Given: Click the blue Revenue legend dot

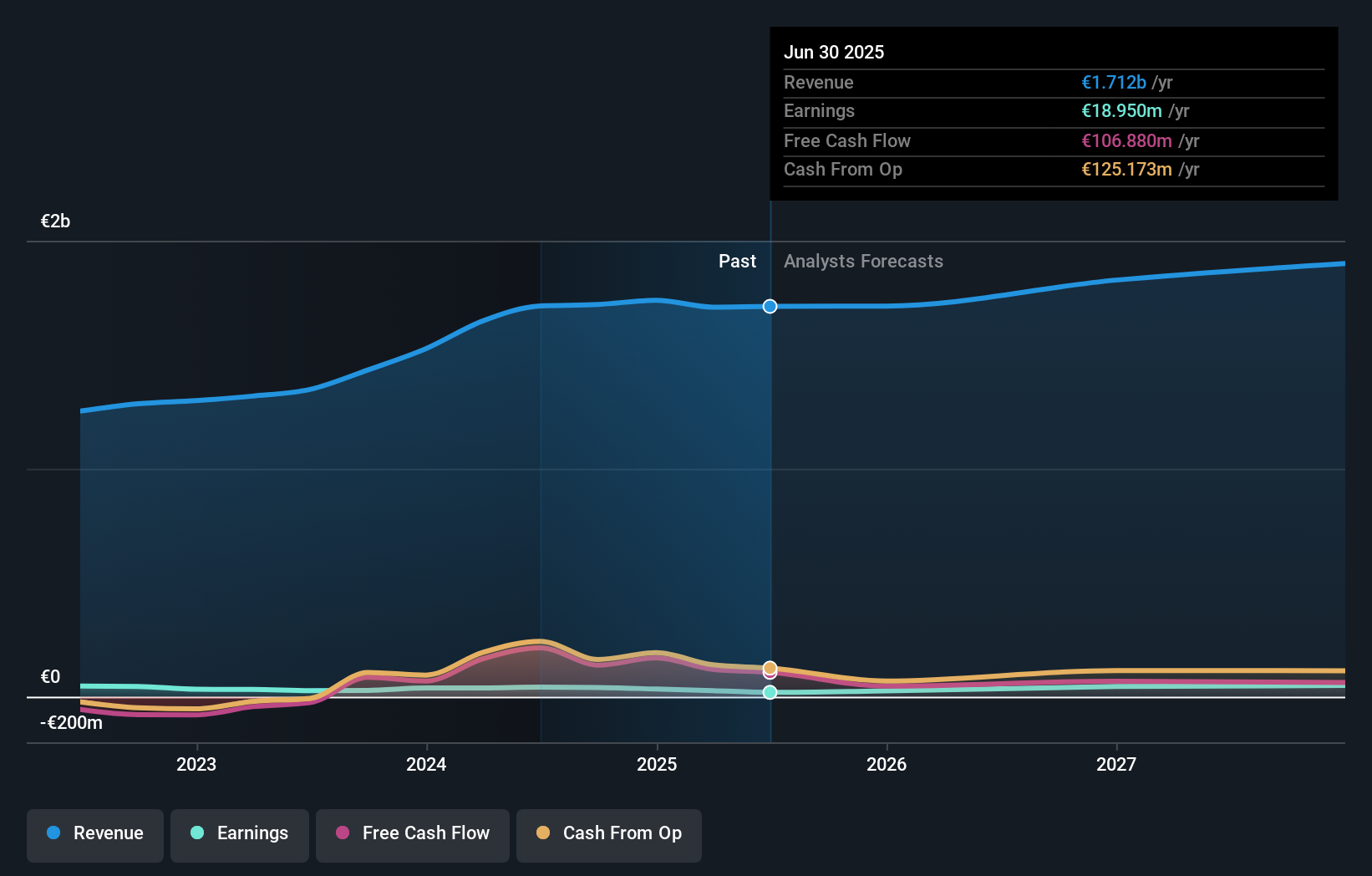Looking at the screenshot, I should [x=53, y=833].
